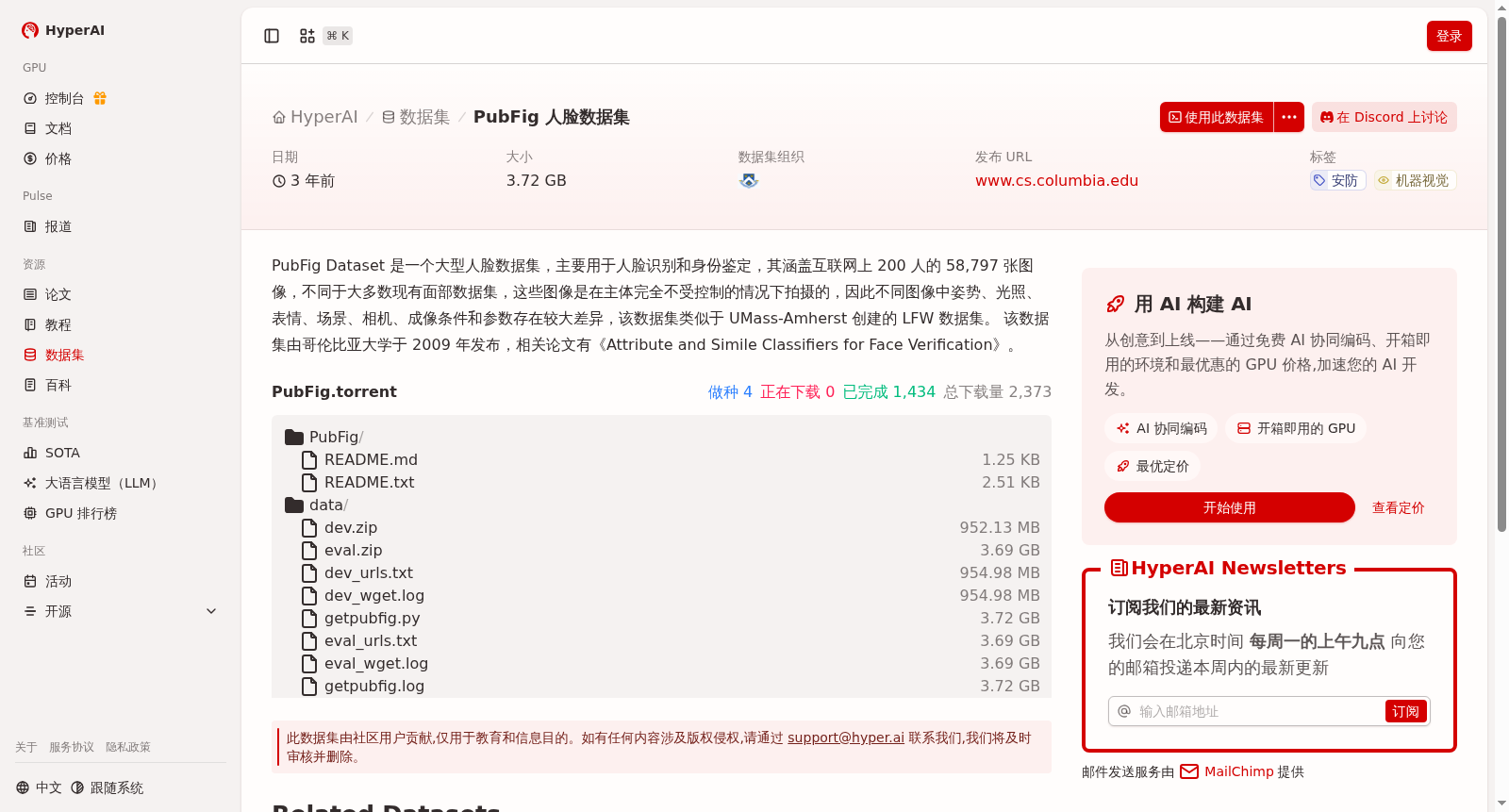This screenshot has width=1509, height=812.
Task: Click the eval.zip file icon
Action: coord(309,550)
